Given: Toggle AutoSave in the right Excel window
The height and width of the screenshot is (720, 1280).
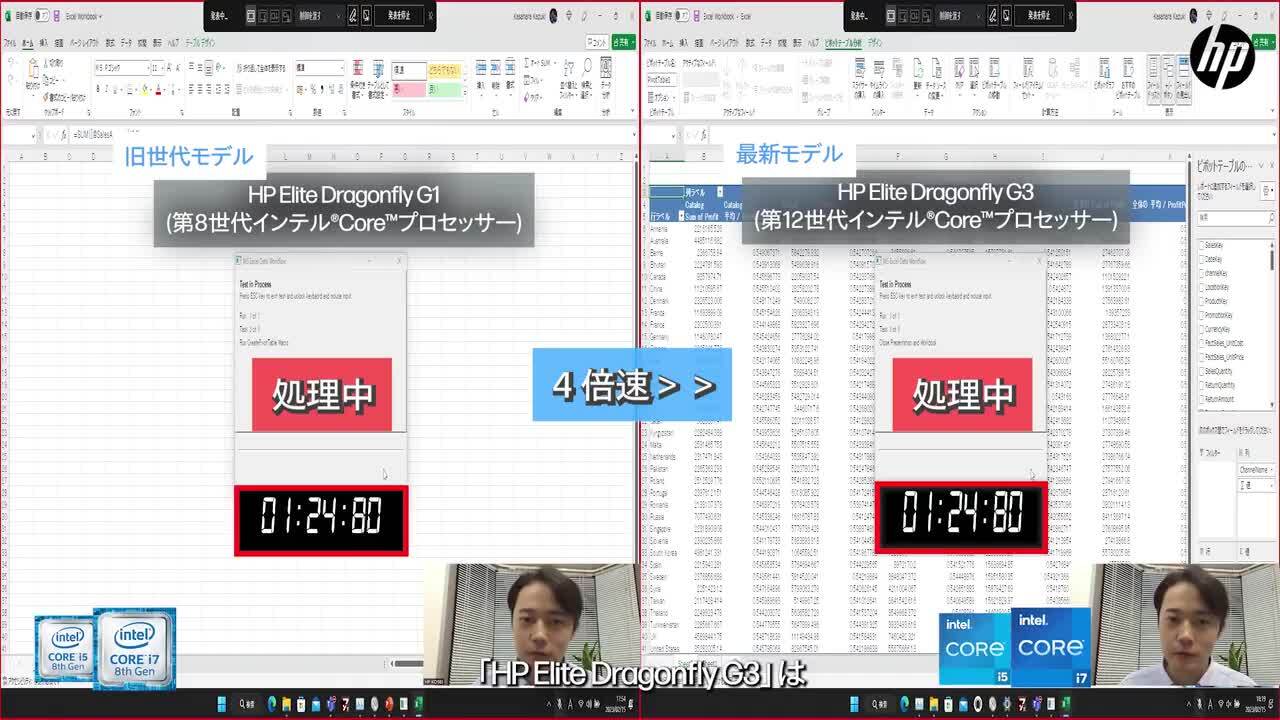Looking at the screenshot, I should click(x=683, y=16).
